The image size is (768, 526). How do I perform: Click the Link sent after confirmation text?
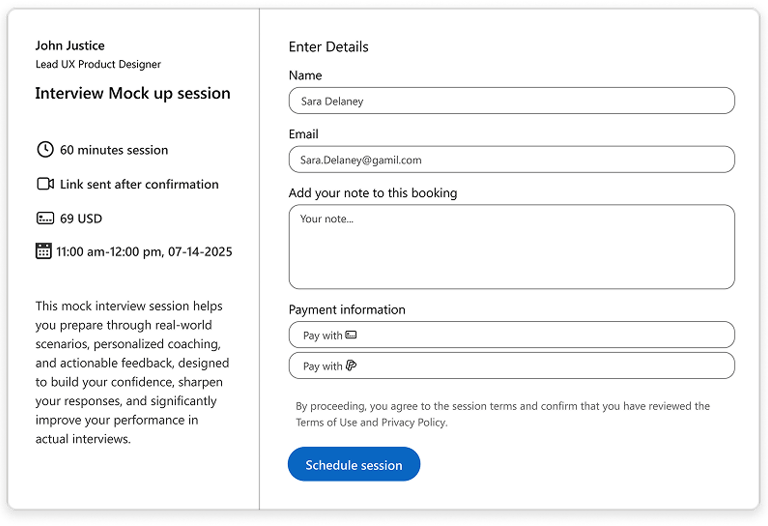(139, 184)
